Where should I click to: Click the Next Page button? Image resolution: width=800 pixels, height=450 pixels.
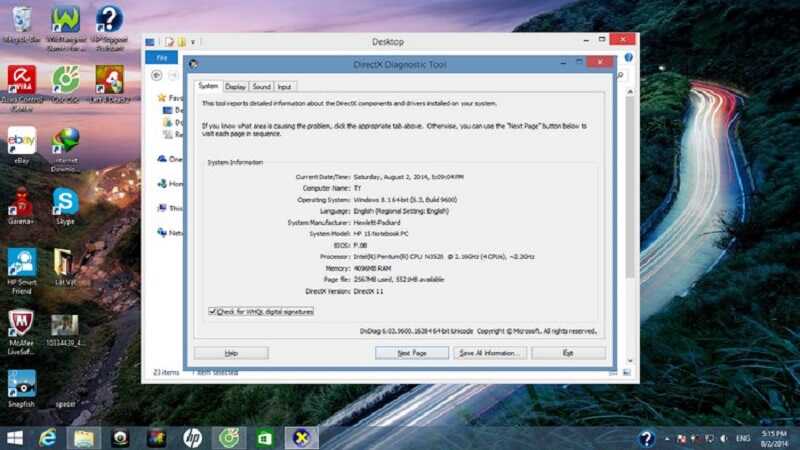point(412,353)
